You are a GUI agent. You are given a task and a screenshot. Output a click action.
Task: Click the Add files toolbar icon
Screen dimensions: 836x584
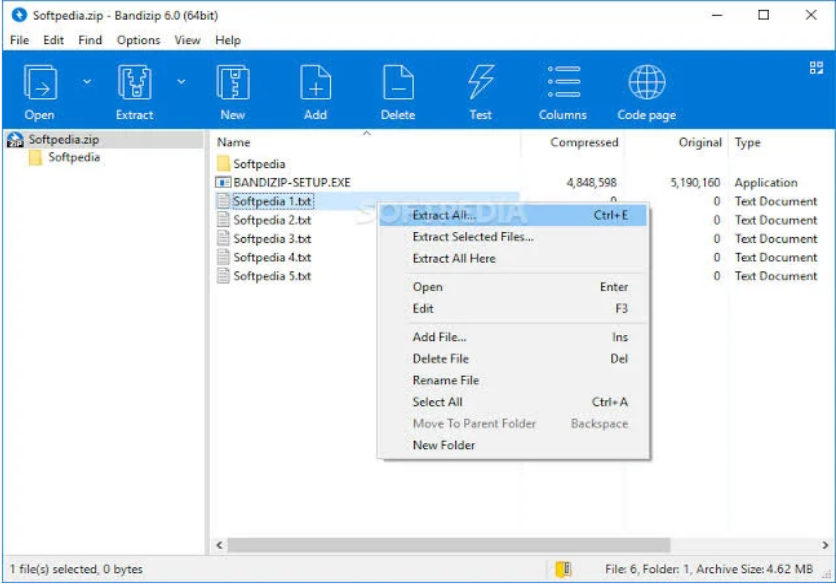tap(315, 83)
